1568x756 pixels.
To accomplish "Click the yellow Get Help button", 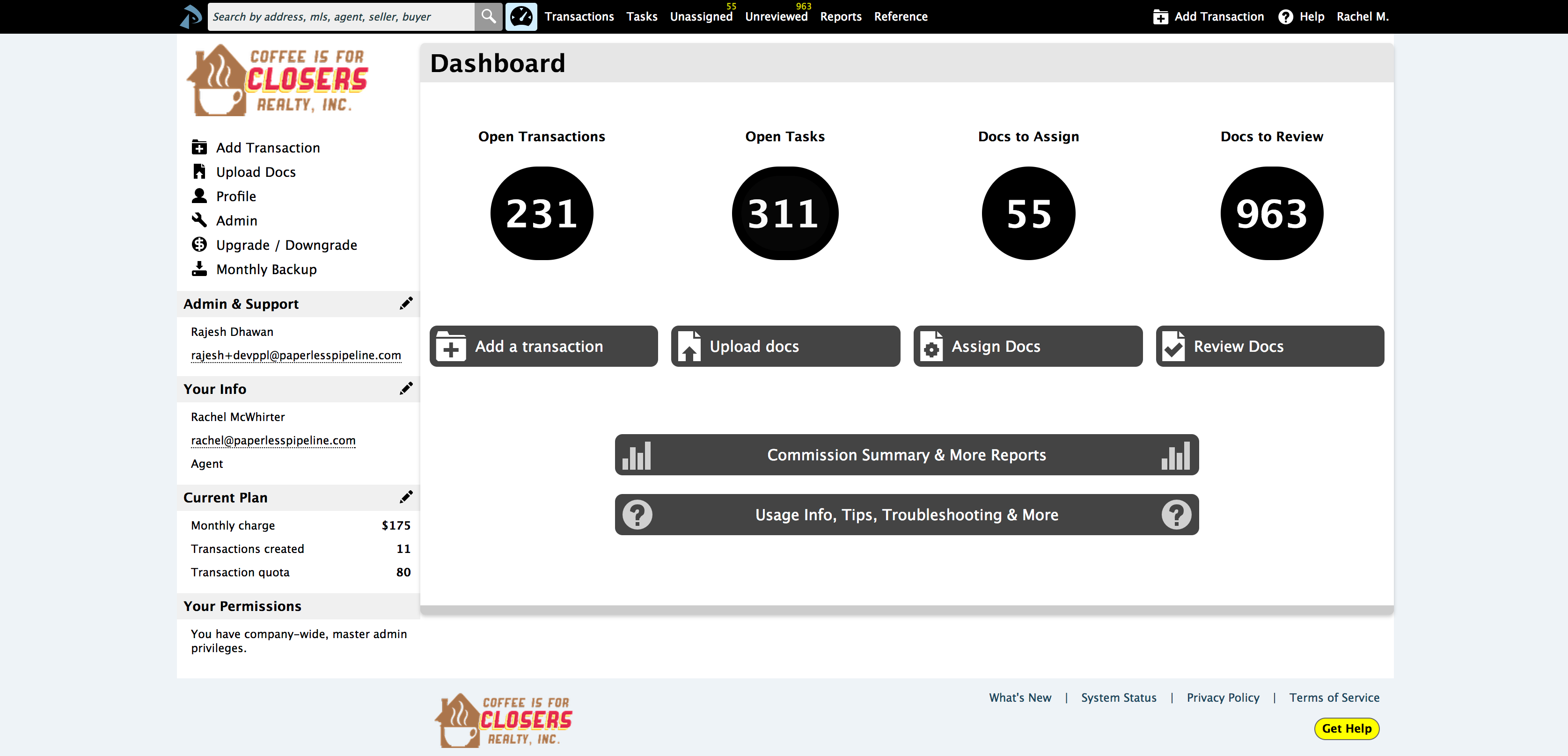I will tap(1347, 728).
